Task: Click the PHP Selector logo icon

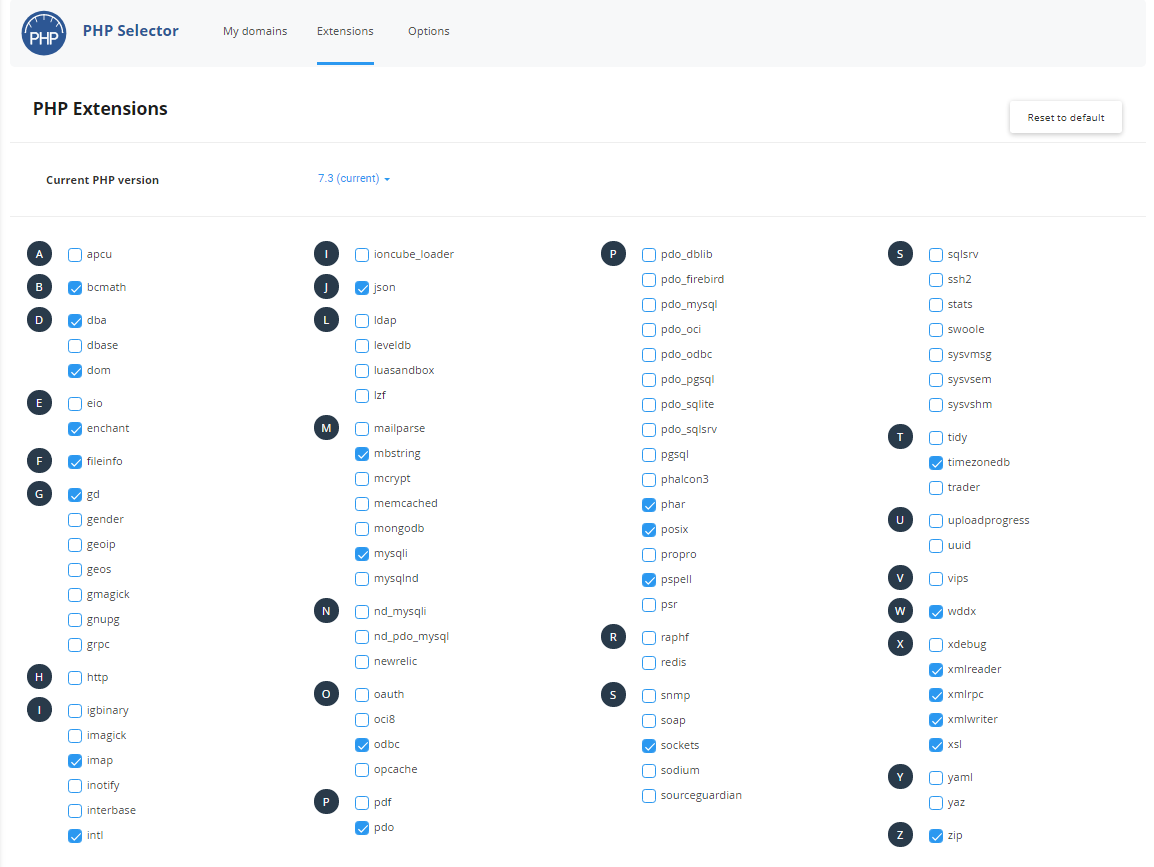Action: coord(43,33)
